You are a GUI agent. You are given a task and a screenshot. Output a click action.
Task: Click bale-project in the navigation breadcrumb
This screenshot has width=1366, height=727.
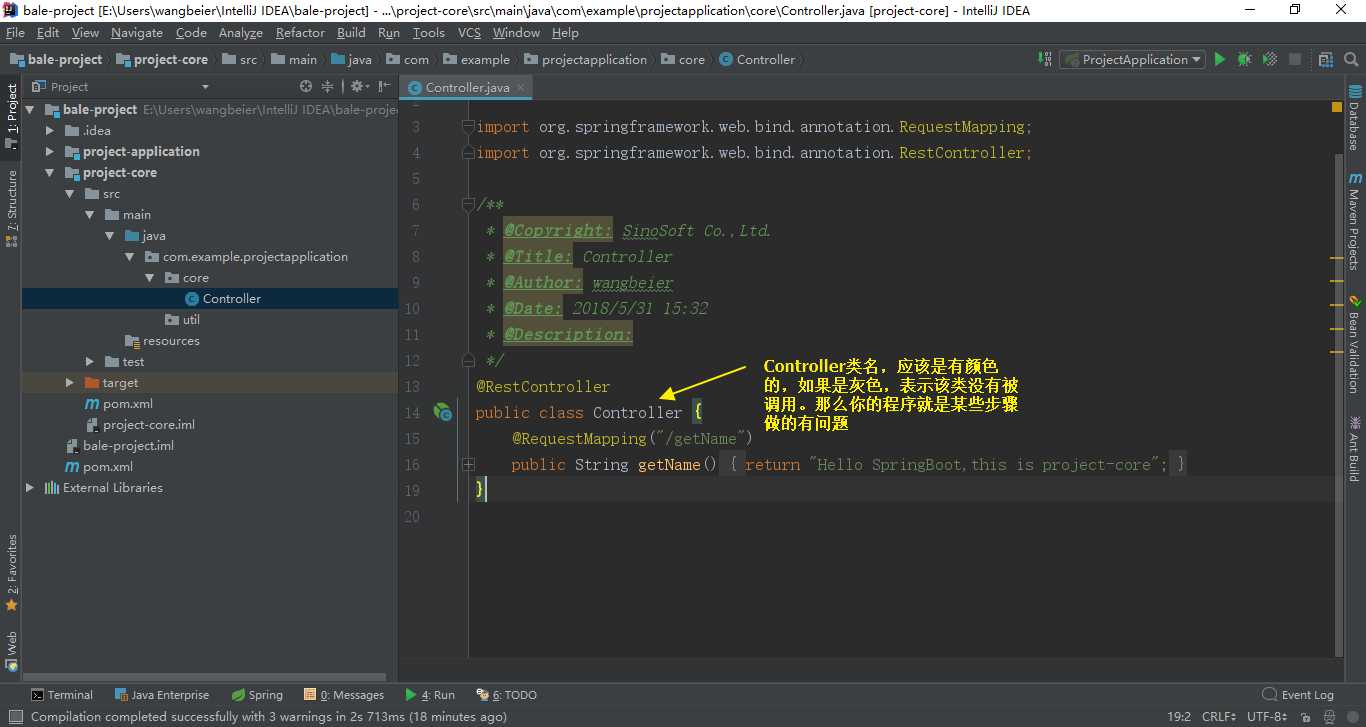tap(56, 59)
